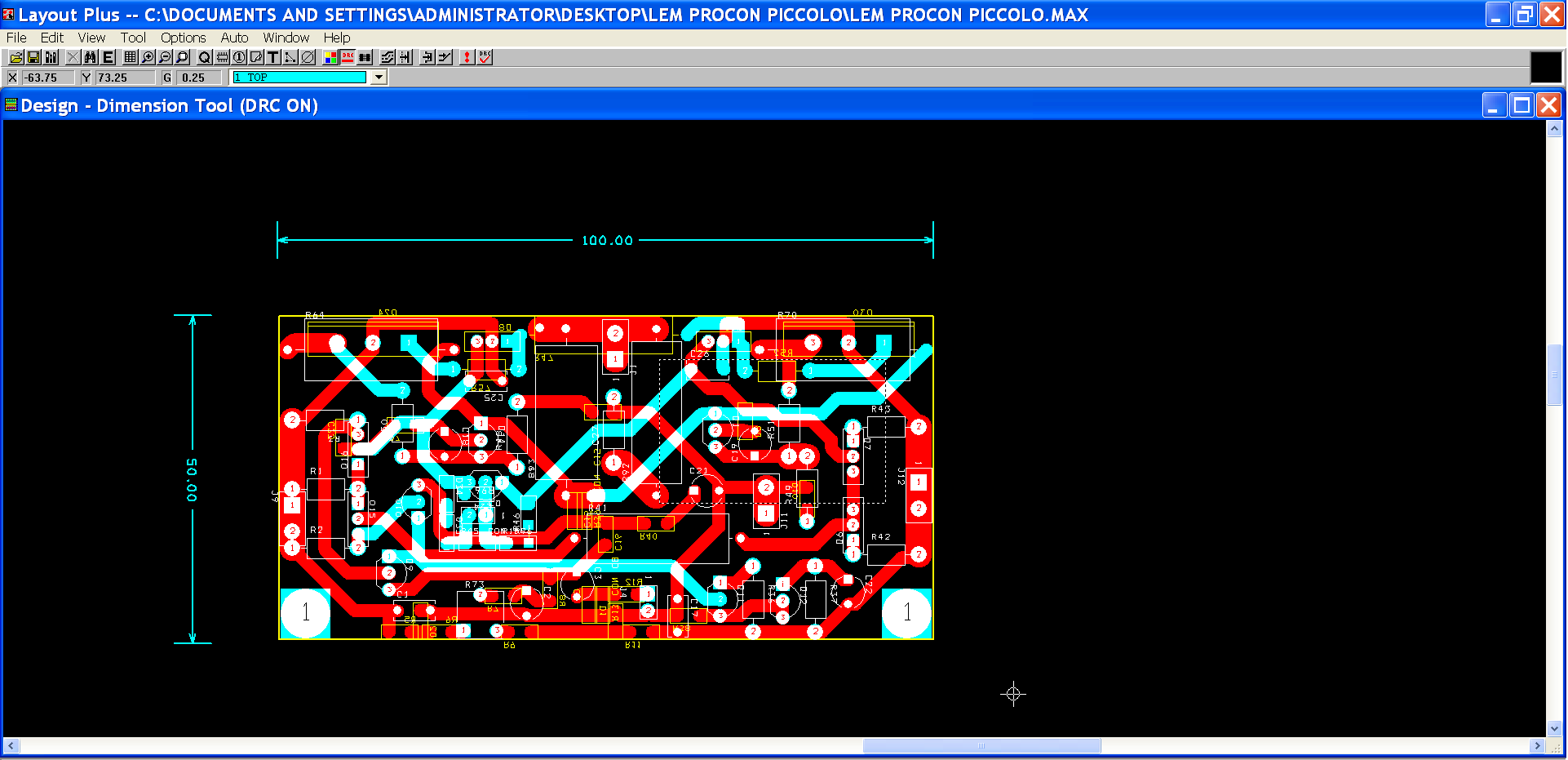This screenshot has height=760, width=1568.
Task: Select the Find binoculars tool
Action: click(91, 57)
